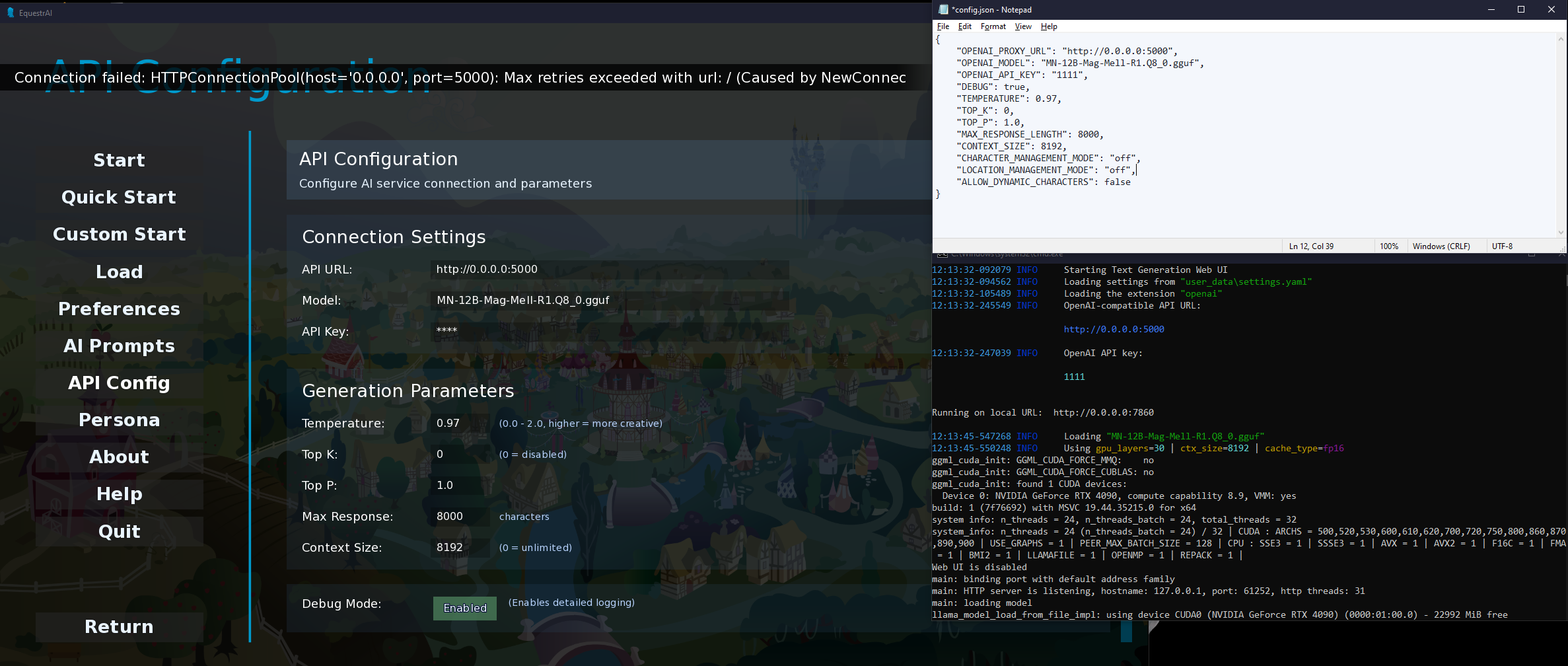The height and width of the screenshot is (666, 1568).
Task: Click the "Generation Parameters" heading
Action: (x=408, y=391)
